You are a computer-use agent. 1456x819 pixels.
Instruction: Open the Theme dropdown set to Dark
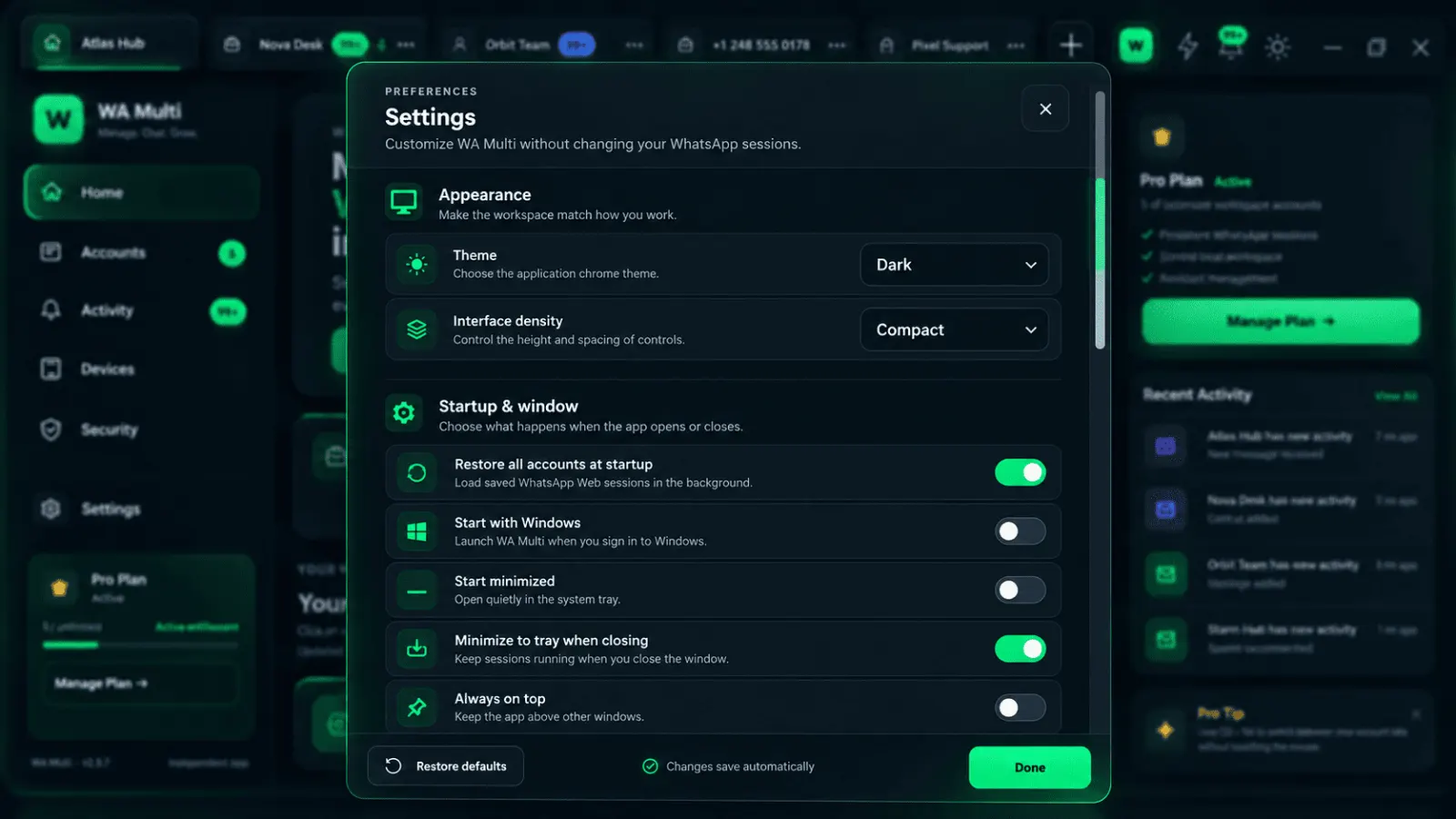pos(954,265)
